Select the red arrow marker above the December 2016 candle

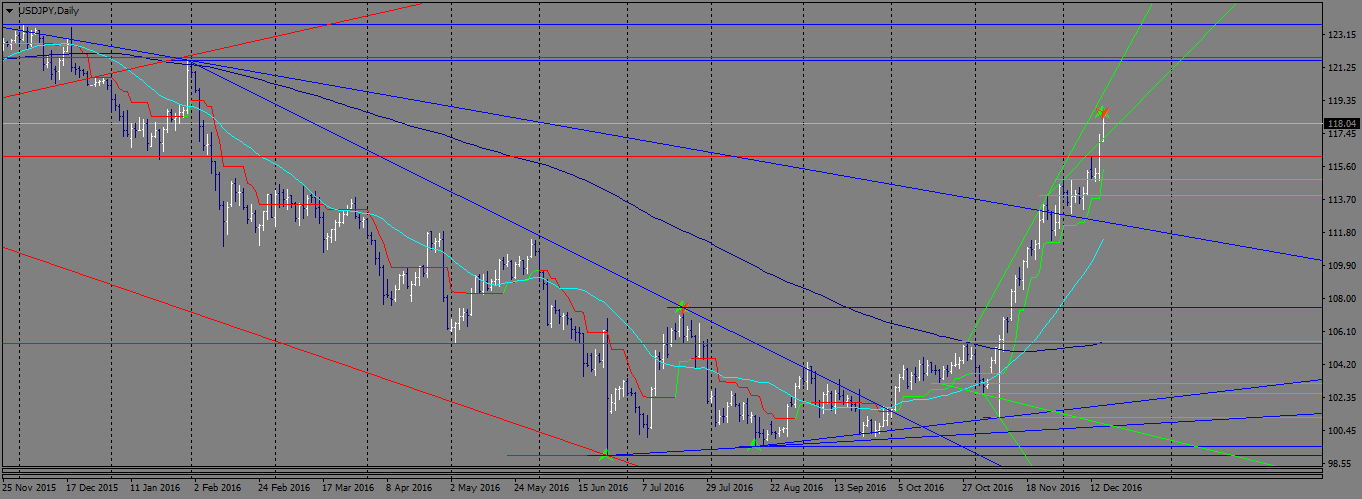pyautogui.click(x=1103, y=111)
